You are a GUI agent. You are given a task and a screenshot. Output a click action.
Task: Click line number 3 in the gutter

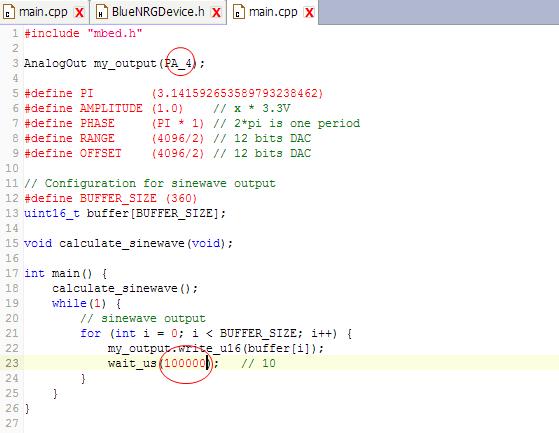click(15, 63)
